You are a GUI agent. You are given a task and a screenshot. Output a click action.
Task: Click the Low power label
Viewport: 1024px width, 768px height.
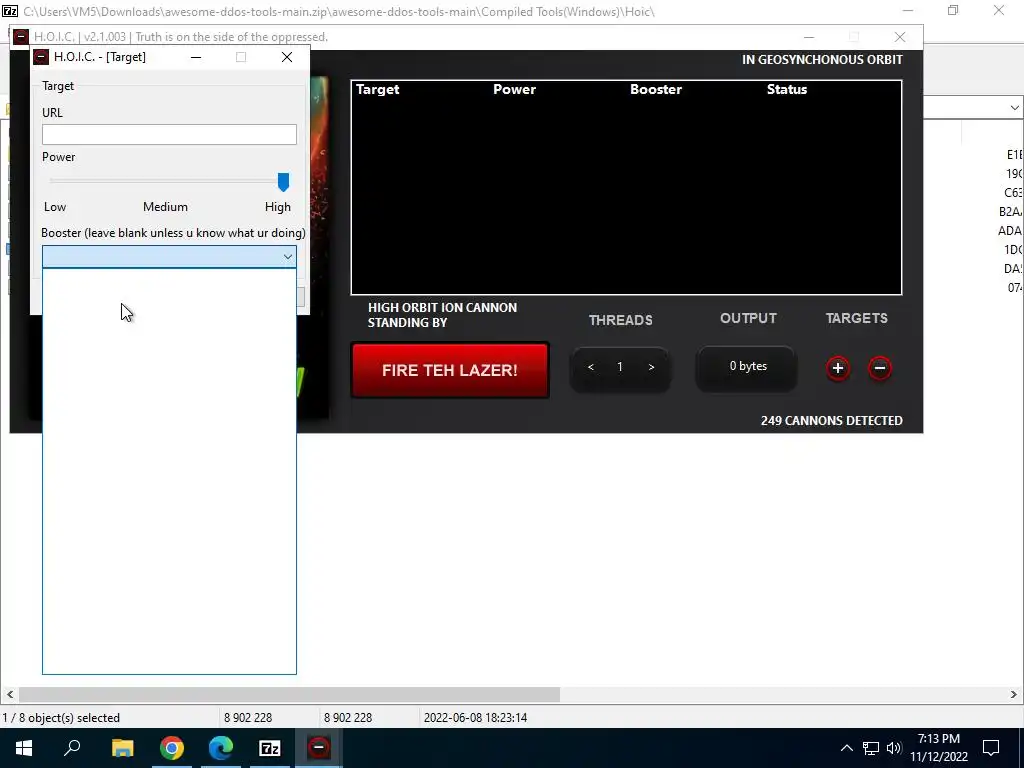pyautogui.click(x=55, y=207)
